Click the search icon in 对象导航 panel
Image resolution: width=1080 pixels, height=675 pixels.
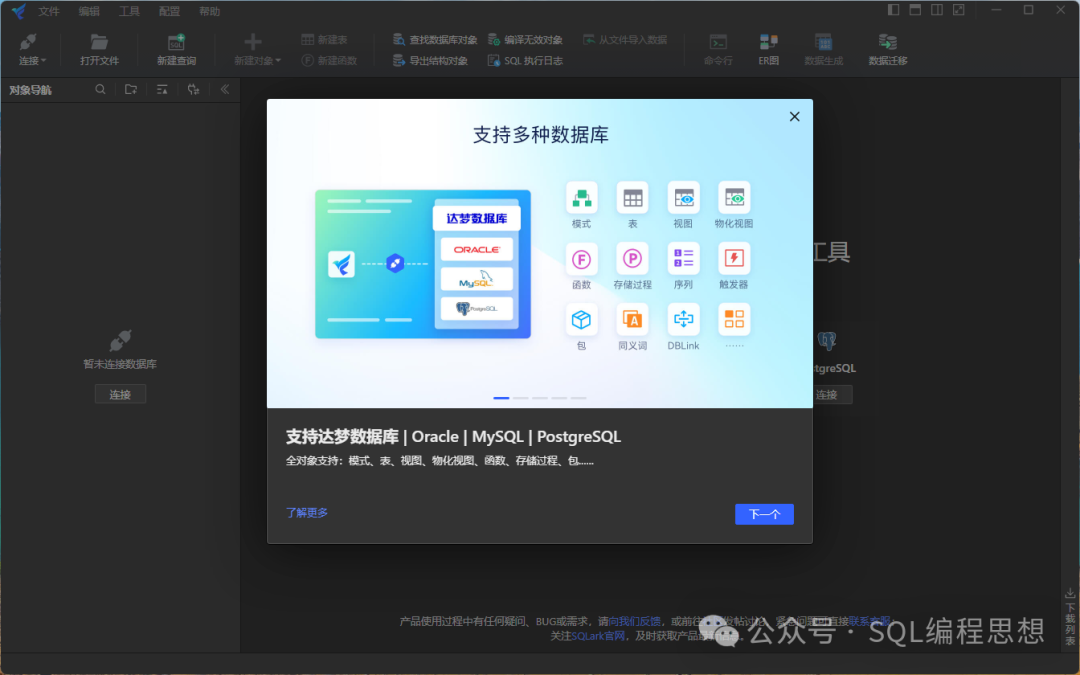point(101,89)
